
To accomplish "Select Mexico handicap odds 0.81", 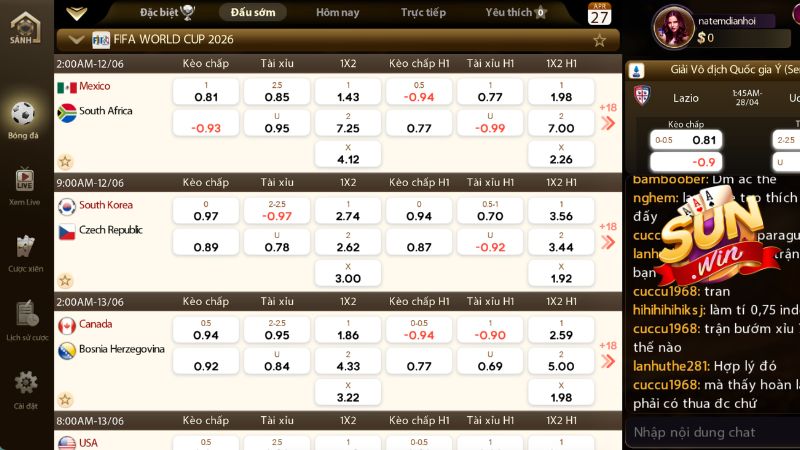I will 206,92.
